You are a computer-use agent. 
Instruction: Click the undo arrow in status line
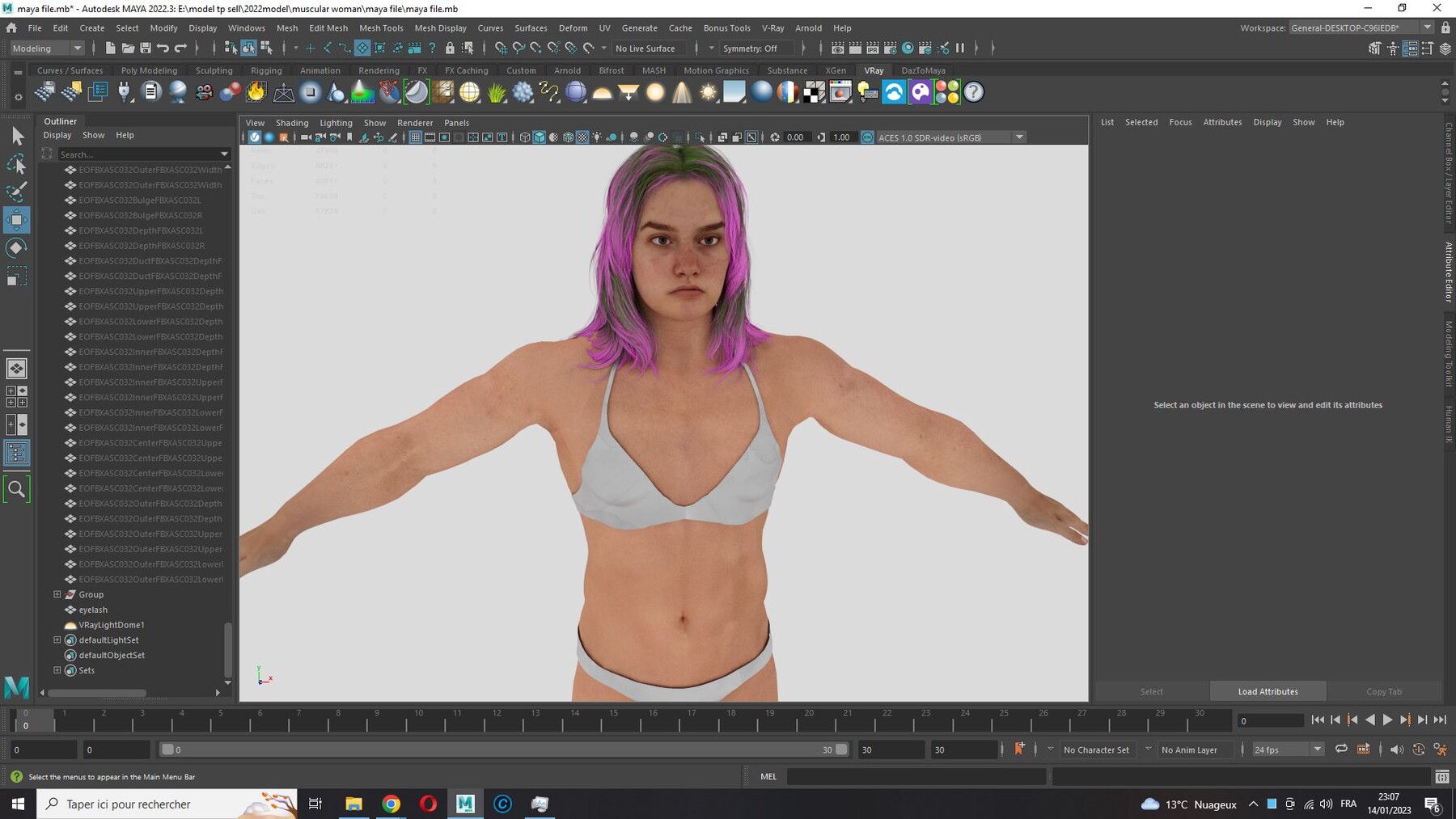click(163, 49)
